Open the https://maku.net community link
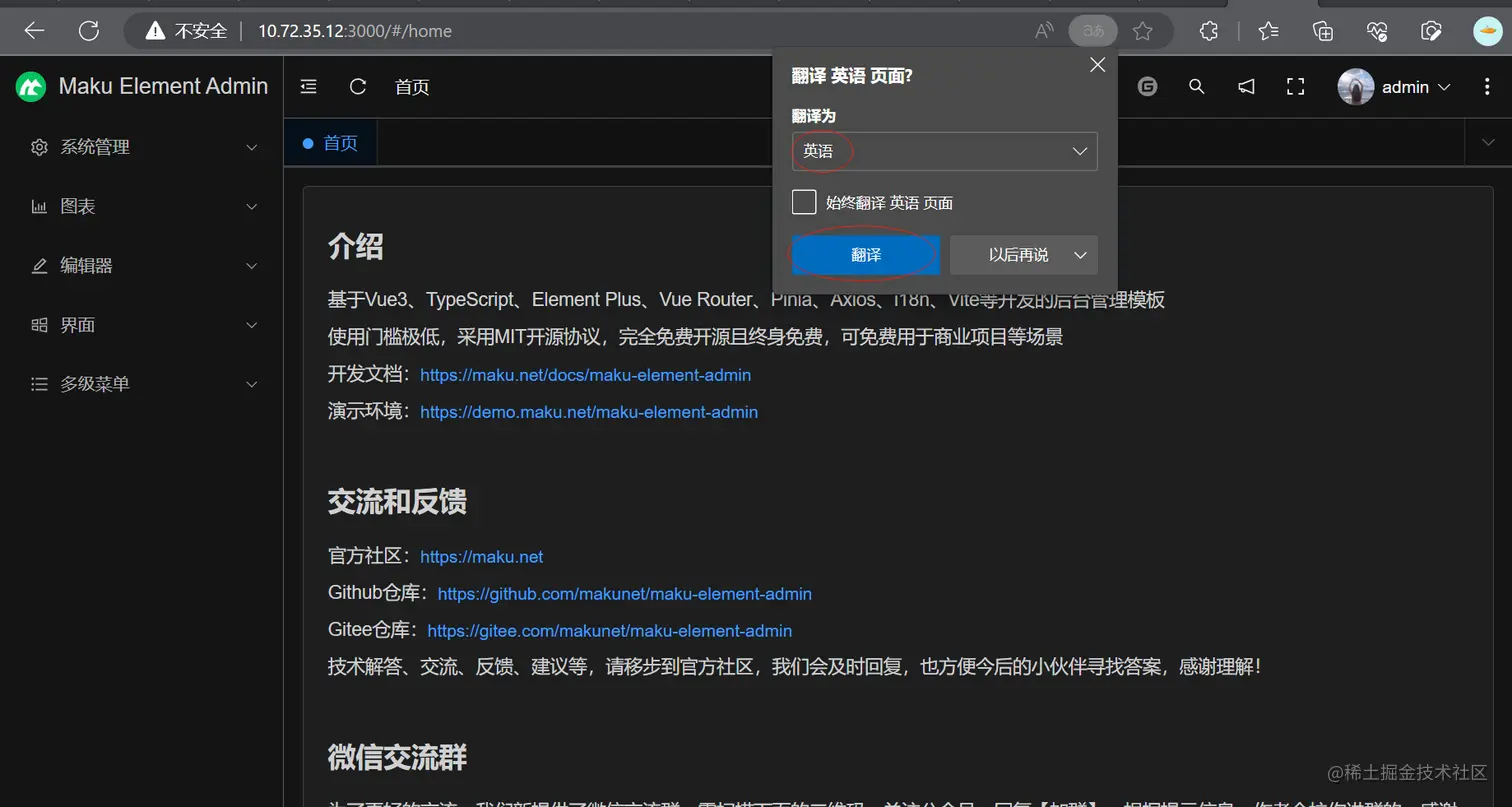 click(482, 557)
